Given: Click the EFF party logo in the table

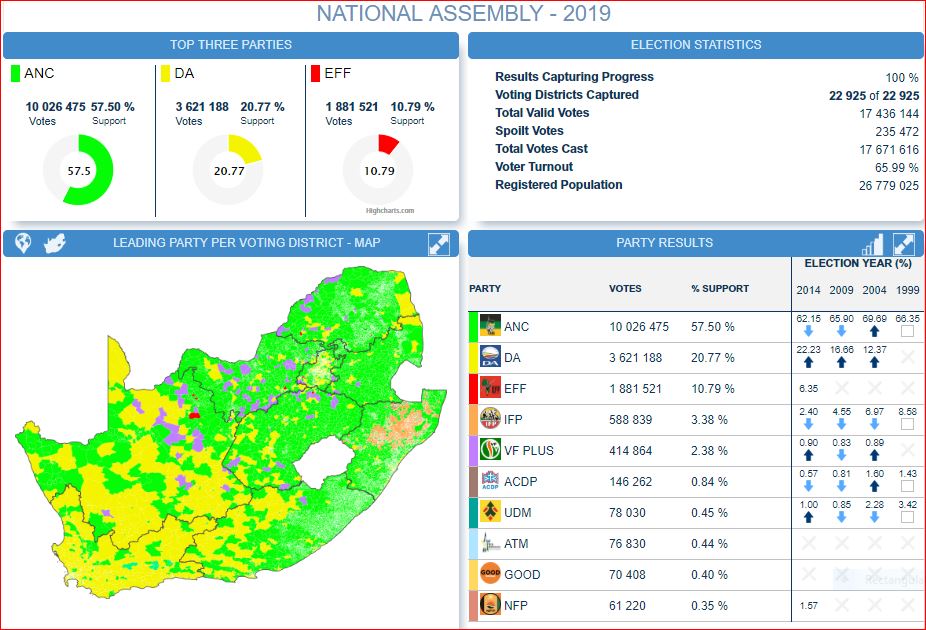Looking at the screenshot, I should (x=490, y=388).
